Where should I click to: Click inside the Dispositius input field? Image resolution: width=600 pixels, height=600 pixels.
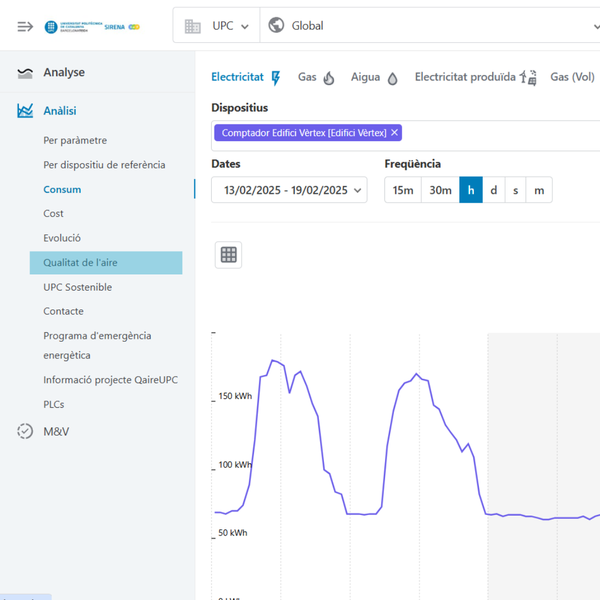[500, 133]
